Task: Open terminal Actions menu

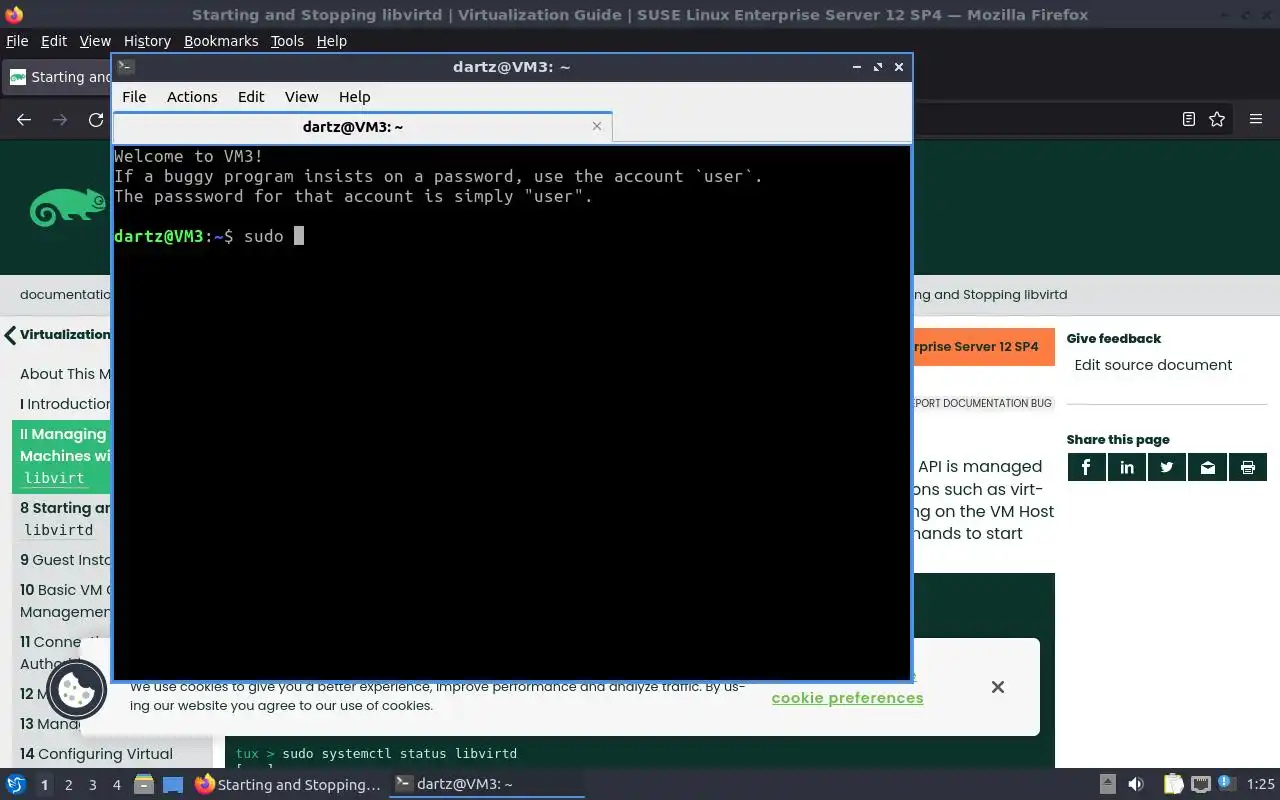Action: click(192, 97)
